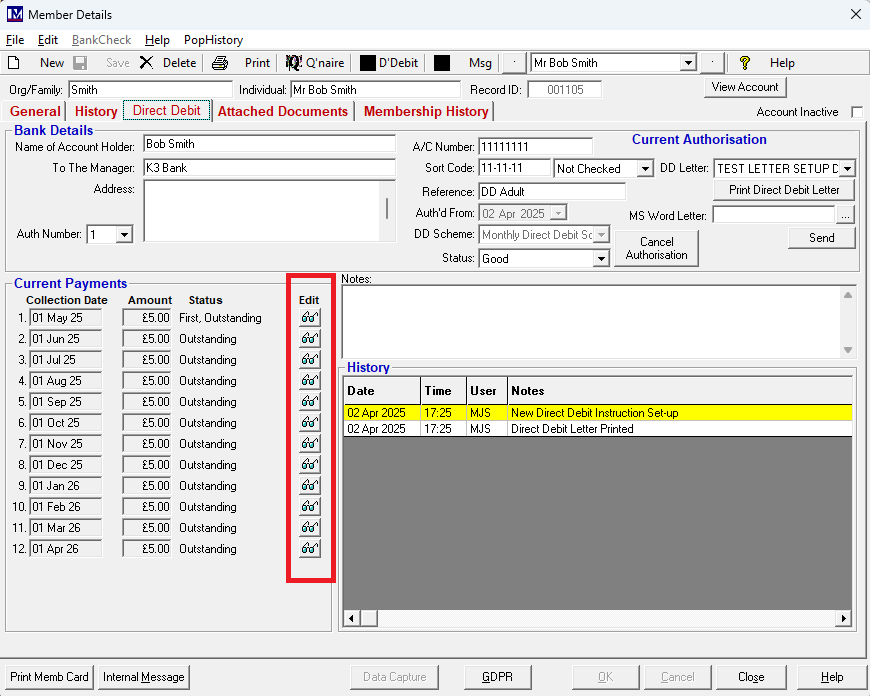Click the Cancel Authorisation button
Image resolution: width=870 pixels, height=696 pixels.
(x=656, y=248)
